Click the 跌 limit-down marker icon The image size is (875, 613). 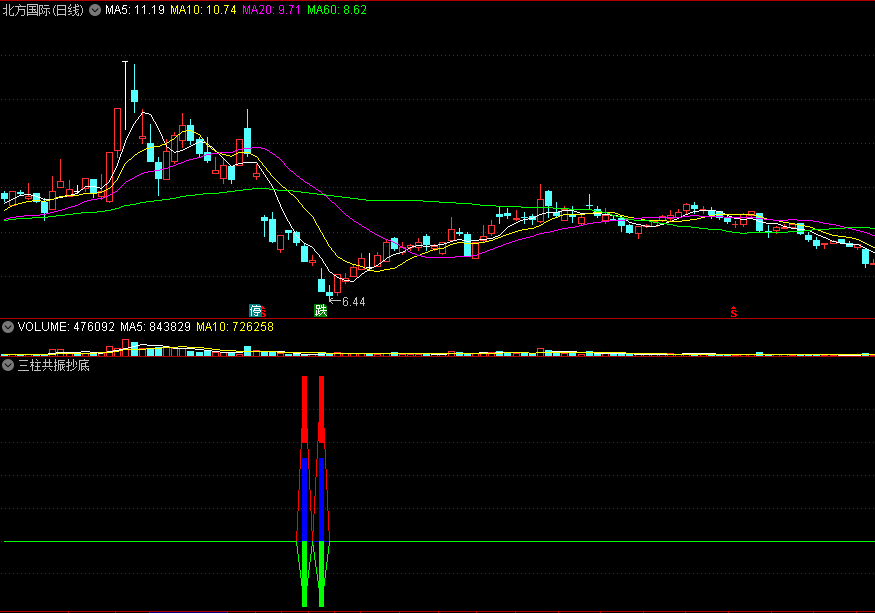click(x=320, y=310)
